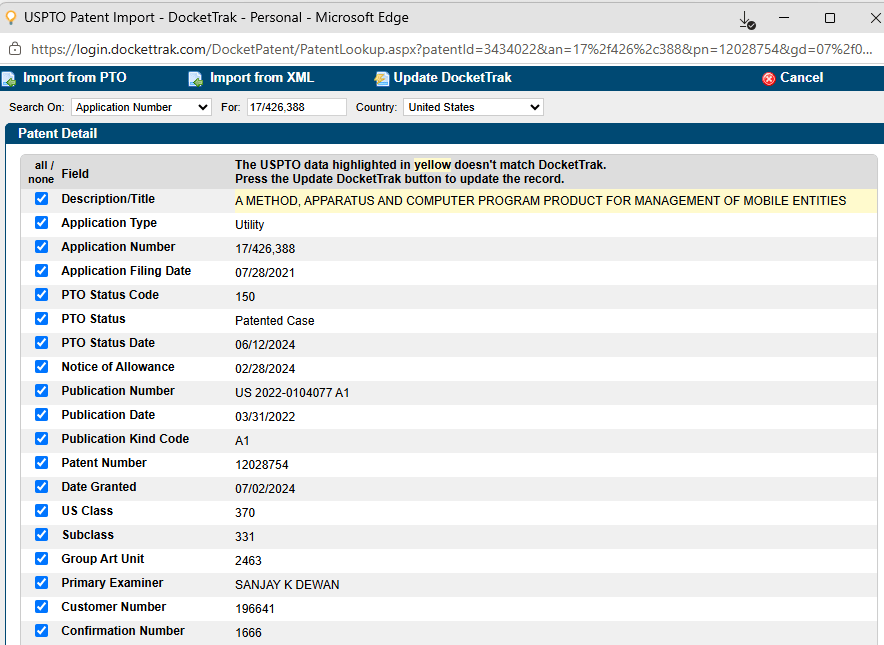View site info lock icon in address bar
Image resolution: width=884 pixels, height=645 pixels.
point(15,49)
